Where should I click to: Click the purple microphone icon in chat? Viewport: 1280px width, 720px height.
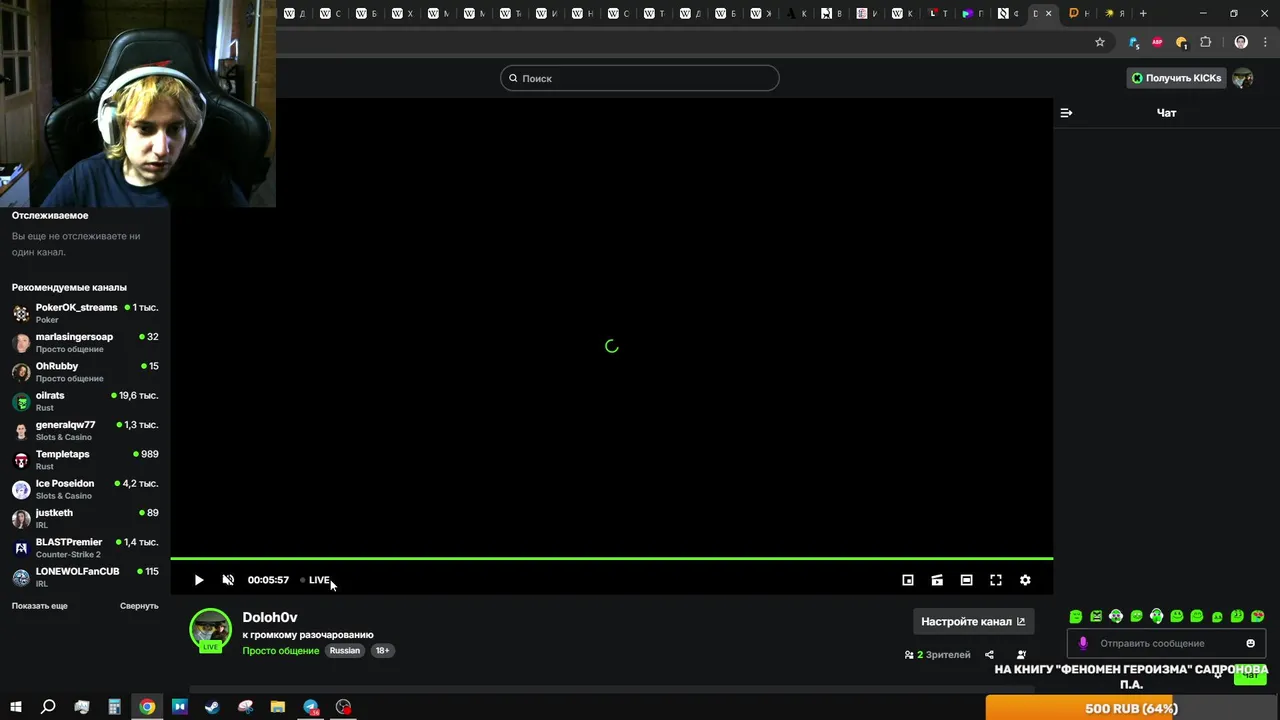coord(1082,643)
